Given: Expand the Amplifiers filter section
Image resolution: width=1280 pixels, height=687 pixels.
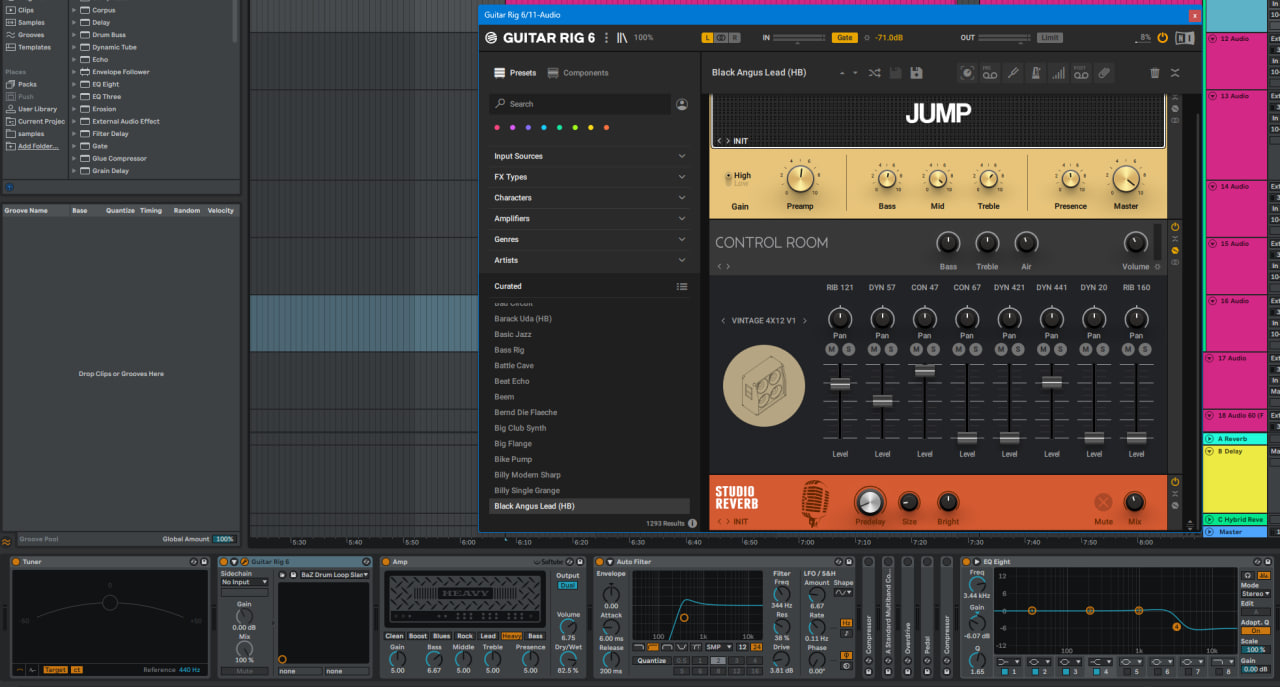Looking at the screenshot, I should click(590, 219).
